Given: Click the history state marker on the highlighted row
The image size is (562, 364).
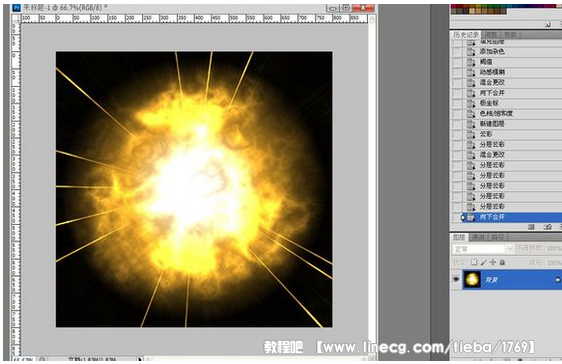Looking at the screenshot, I should 463,217.
